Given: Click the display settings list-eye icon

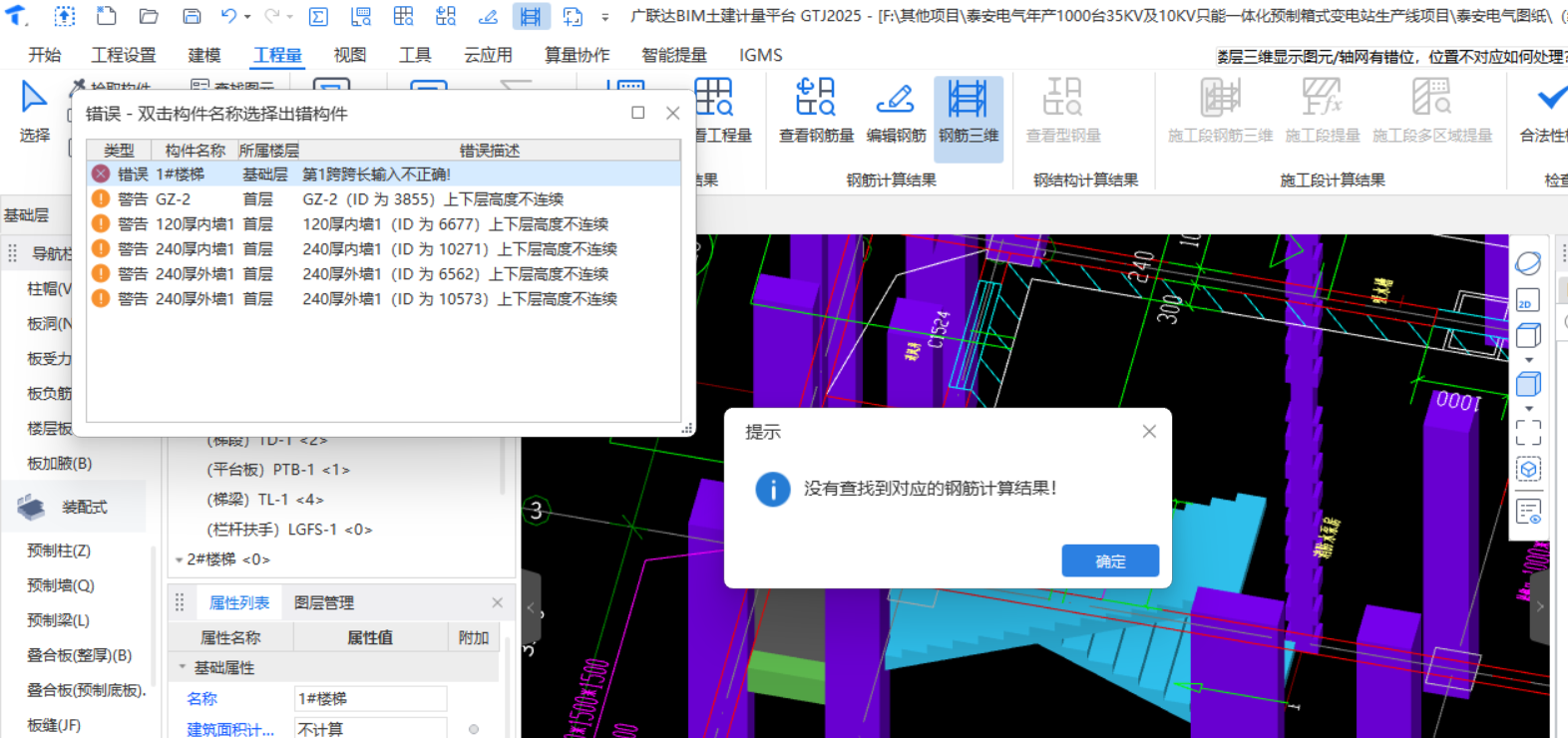Looking at the screenshot, I should [1528, 512].
